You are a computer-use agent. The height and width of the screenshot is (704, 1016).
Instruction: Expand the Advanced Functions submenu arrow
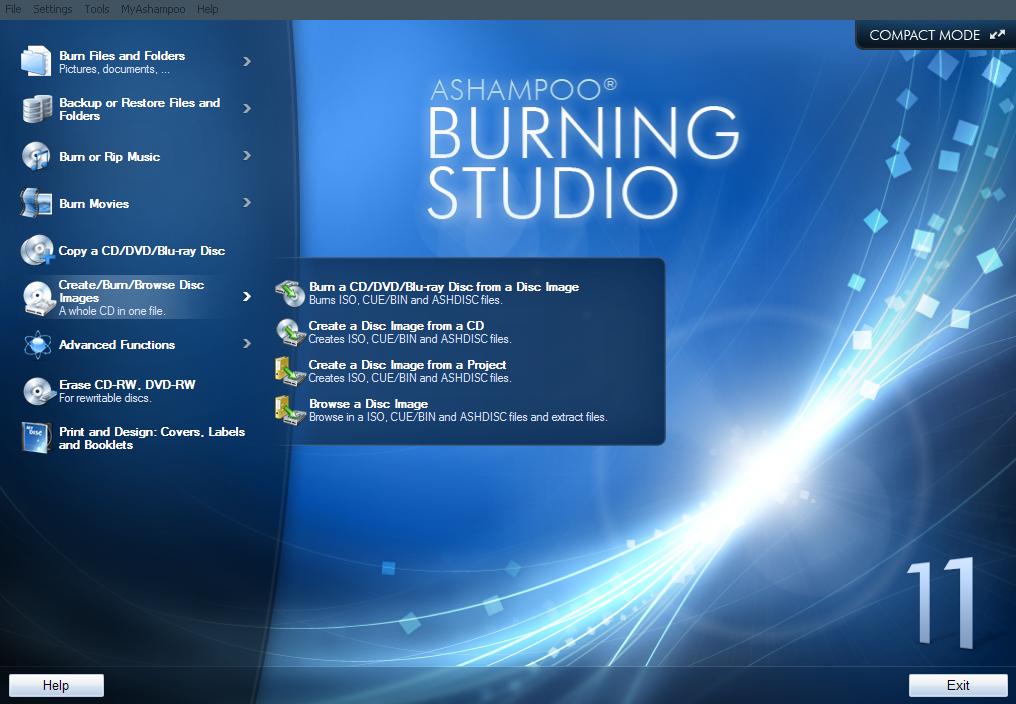point(247,344)
